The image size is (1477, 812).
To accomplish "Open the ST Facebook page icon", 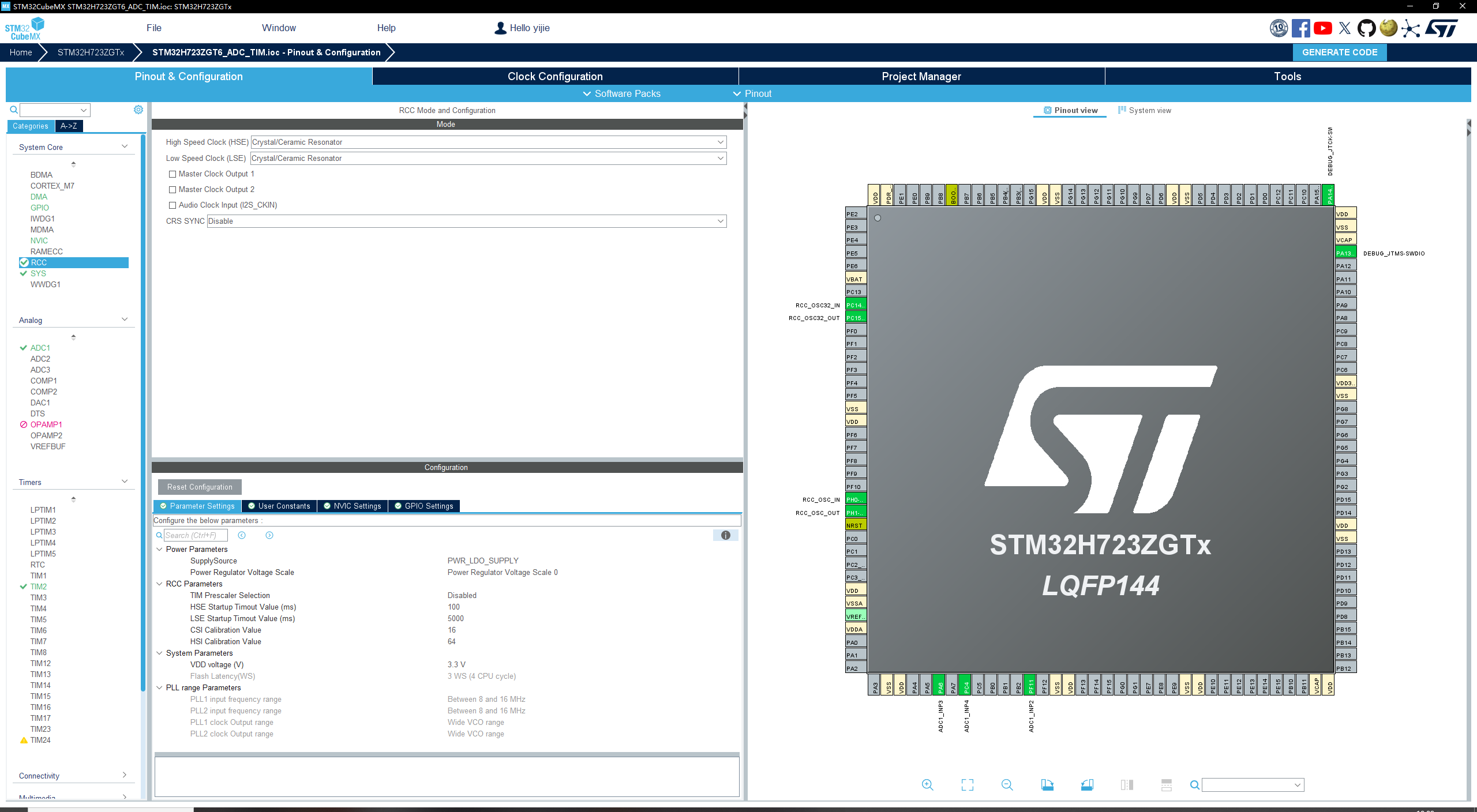I will 1300,28.
